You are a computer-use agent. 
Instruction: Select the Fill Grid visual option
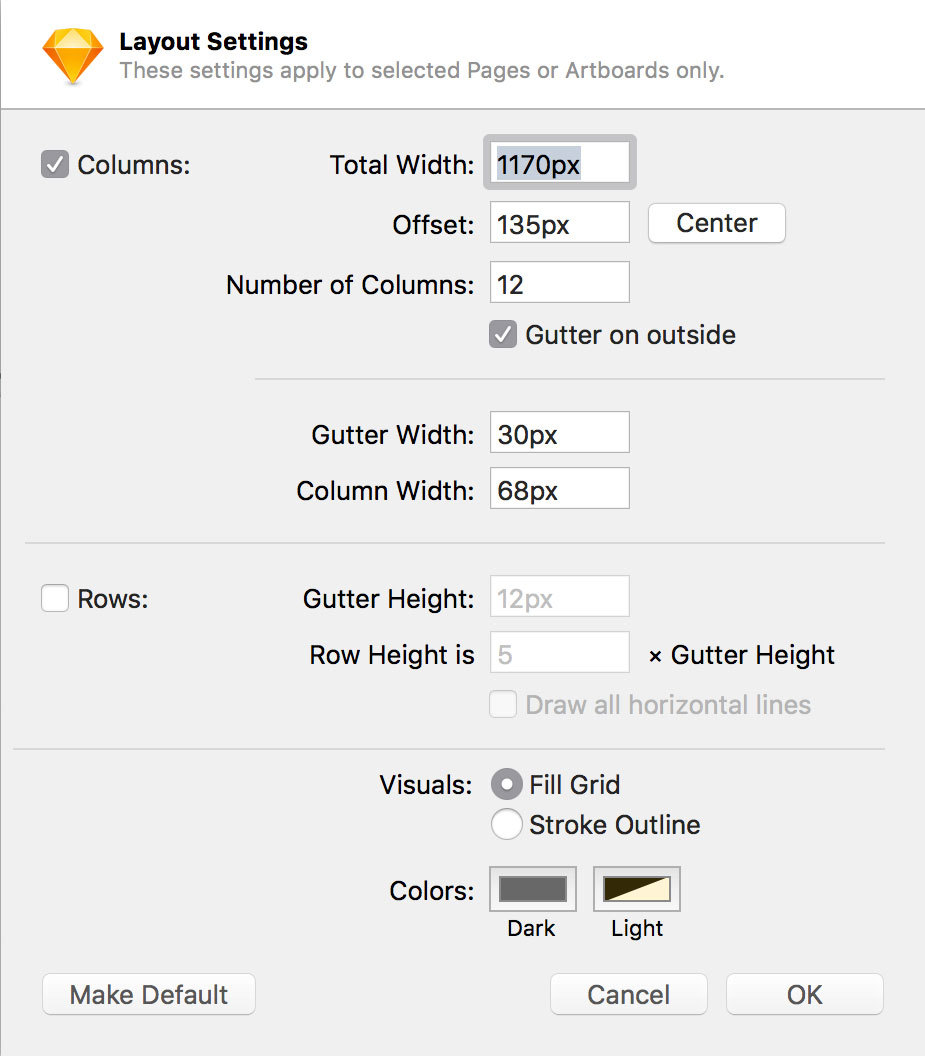coord(507,784)
